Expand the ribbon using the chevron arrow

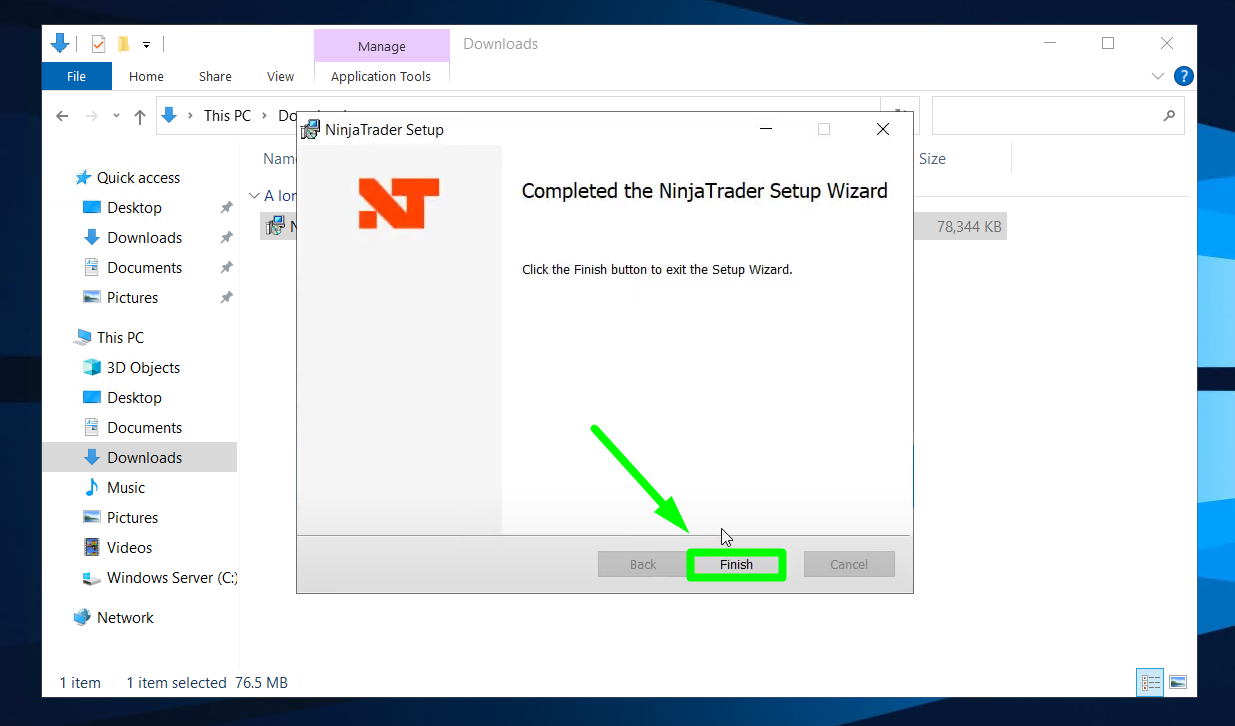pyautogui.click(x=1157, y=76)
